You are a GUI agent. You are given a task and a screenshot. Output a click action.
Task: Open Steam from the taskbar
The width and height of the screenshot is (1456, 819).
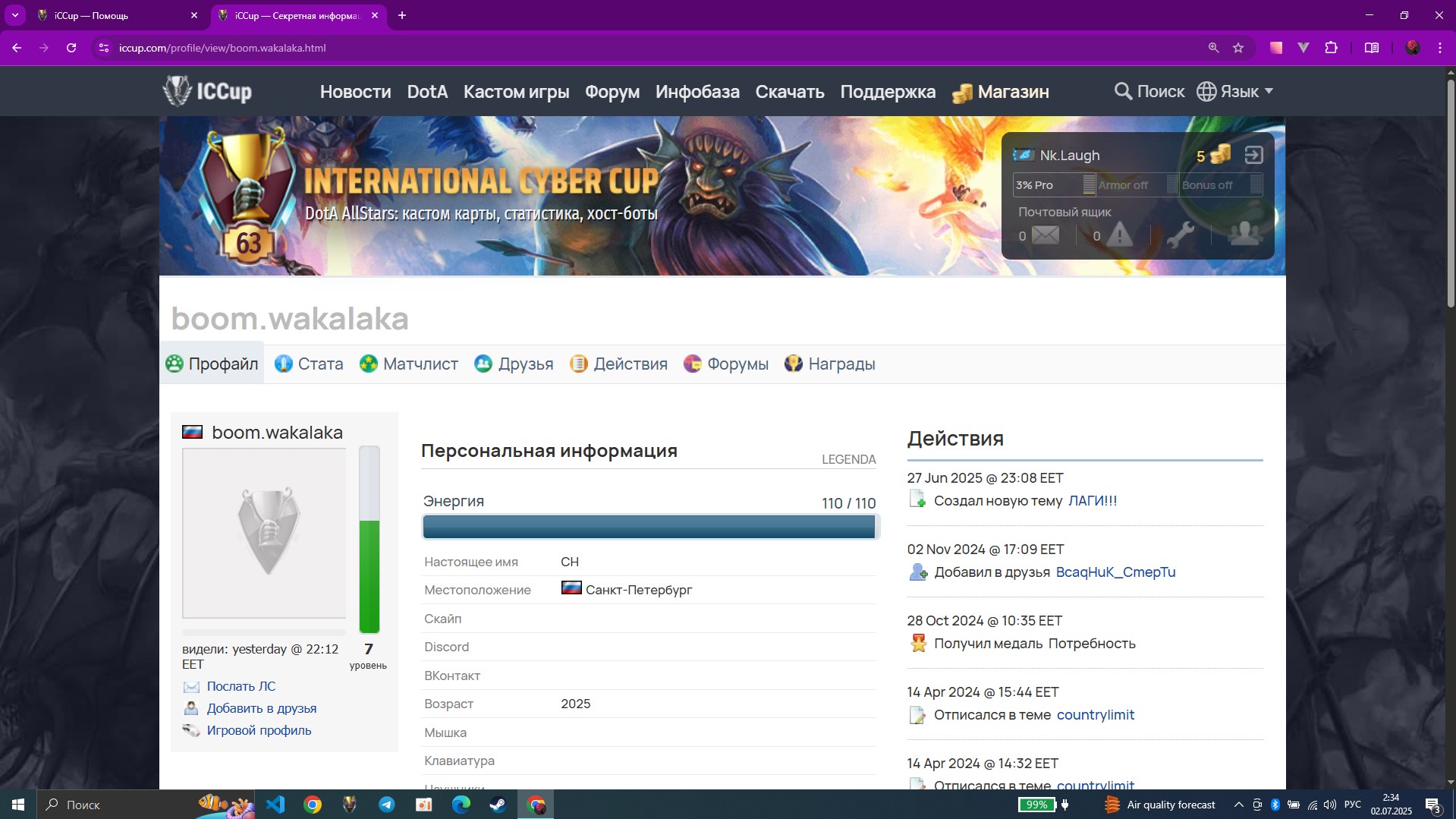pyautogui.click(x=498, y=805)
